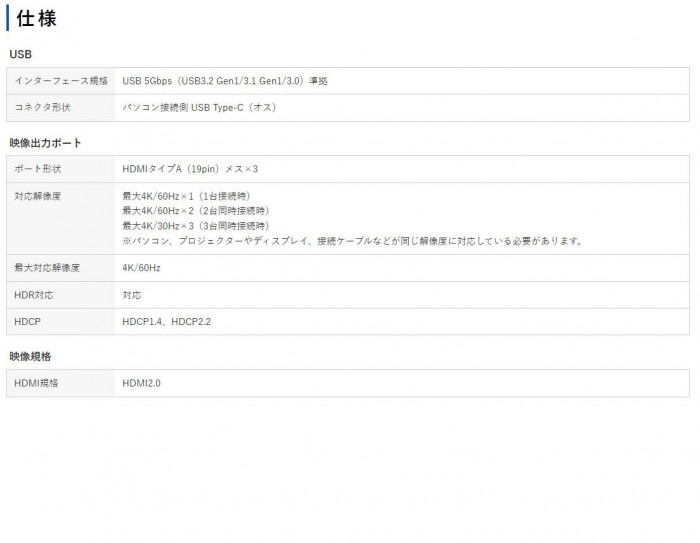Click the HDMI規格 row label
The width and height of the screenshot is (700, 543).
pos(36,383)
